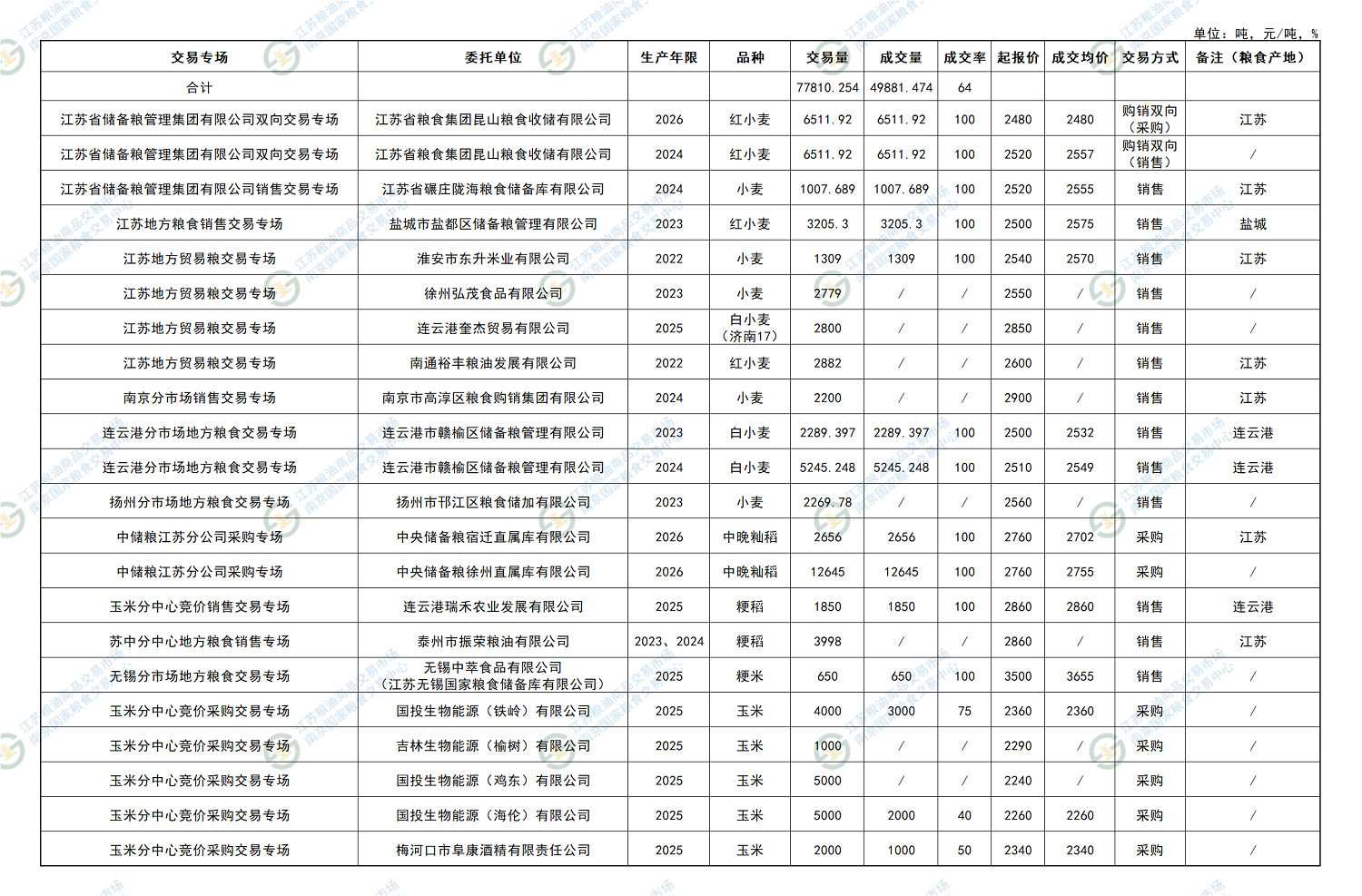Click the 梅河口市阜康酒精有限责任公司 cell
The image size is (1362, 896).
tap(493, 850)
